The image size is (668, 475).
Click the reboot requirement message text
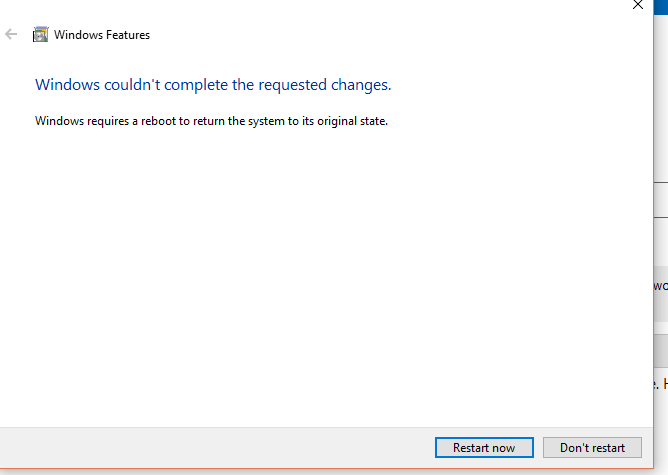pos(211,121)
